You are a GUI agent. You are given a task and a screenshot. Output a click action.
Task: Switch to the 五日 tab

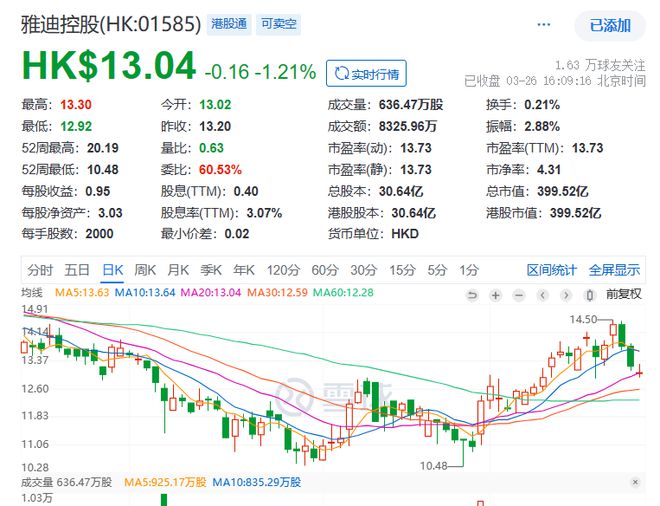pyautogui.click(x=77, y=270)
